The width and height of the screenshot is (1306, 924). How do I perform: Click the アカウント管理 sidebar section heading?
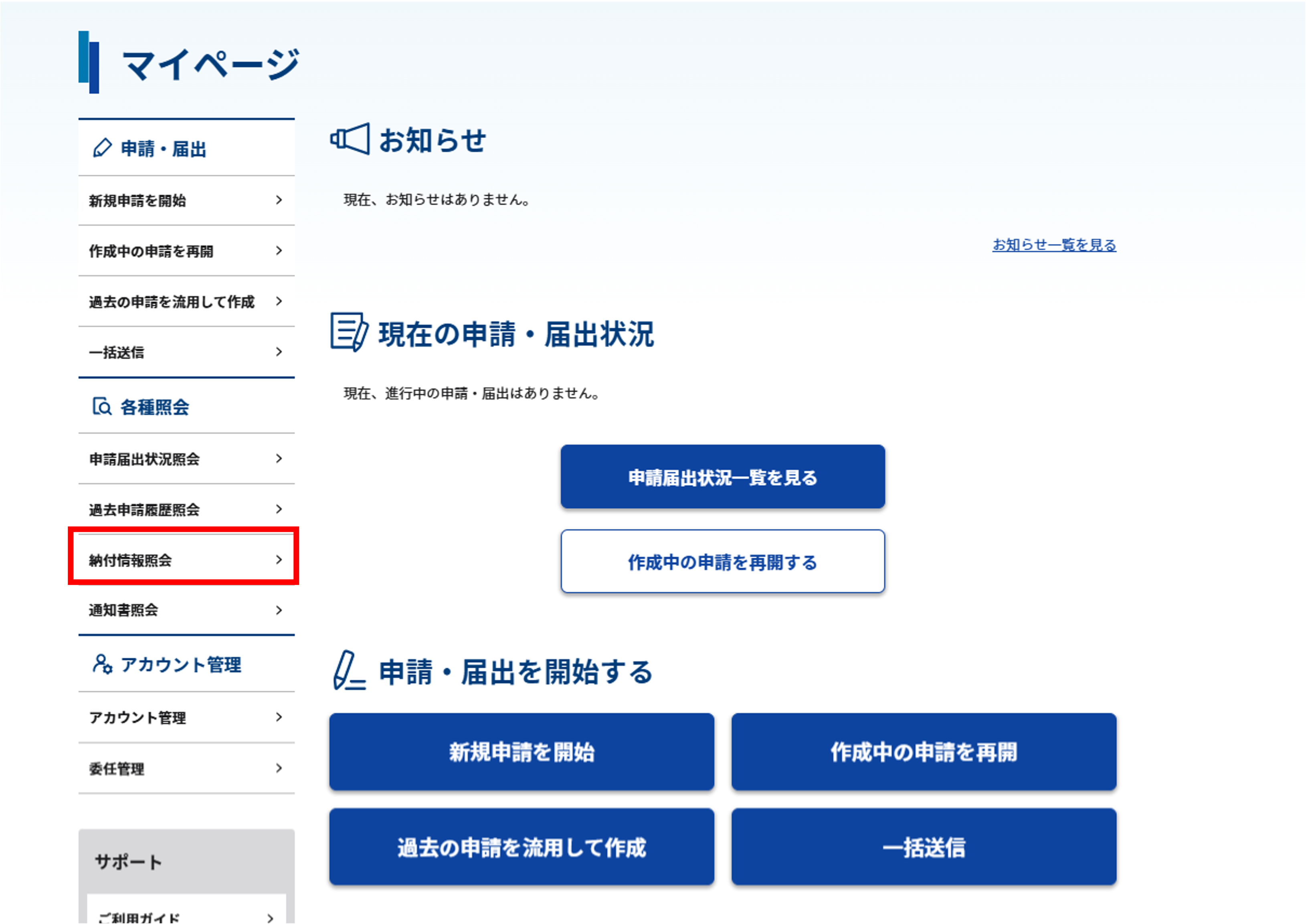click(x=181, y=665)
